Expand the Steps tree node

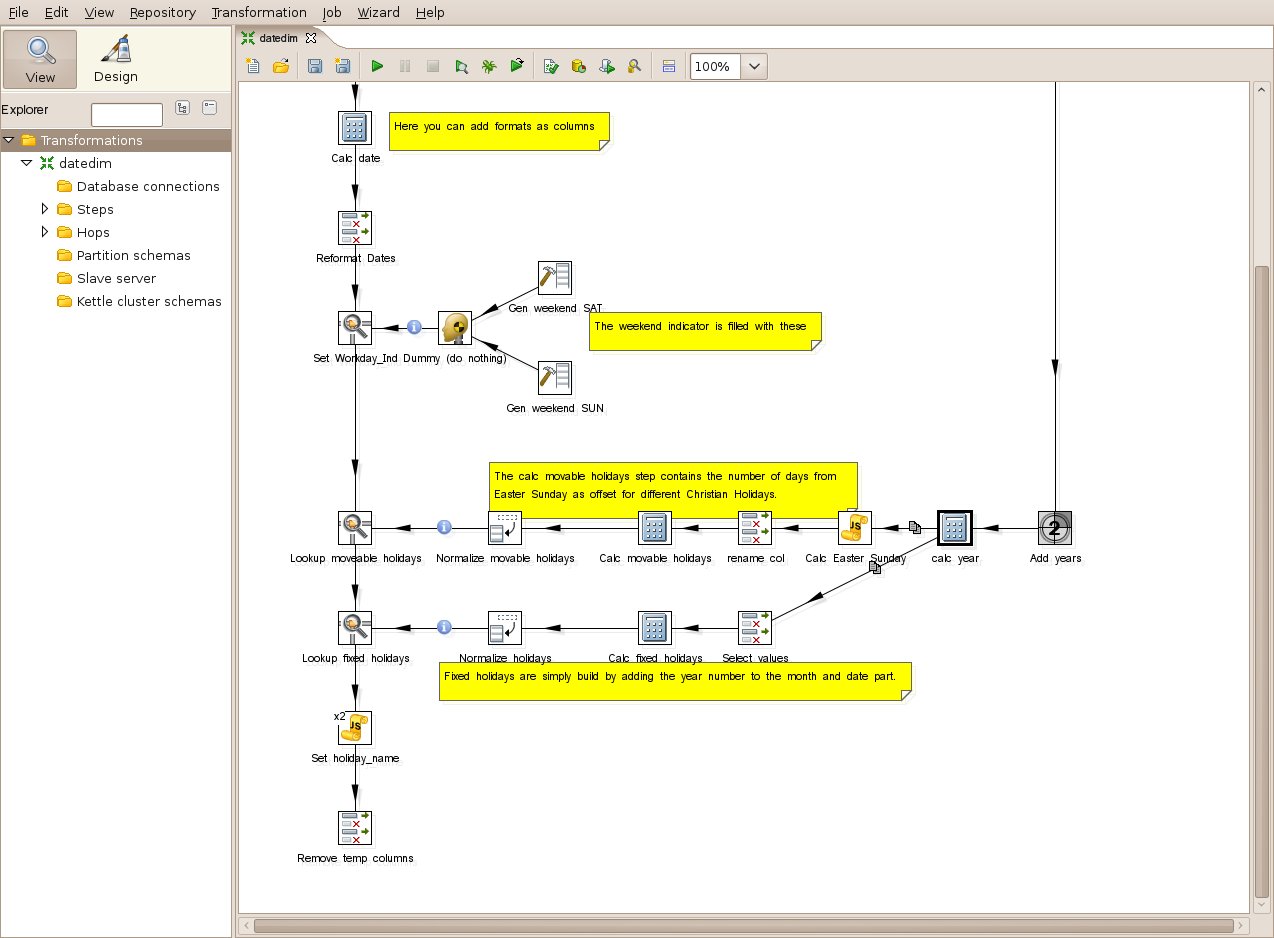[x=45, y=209]
